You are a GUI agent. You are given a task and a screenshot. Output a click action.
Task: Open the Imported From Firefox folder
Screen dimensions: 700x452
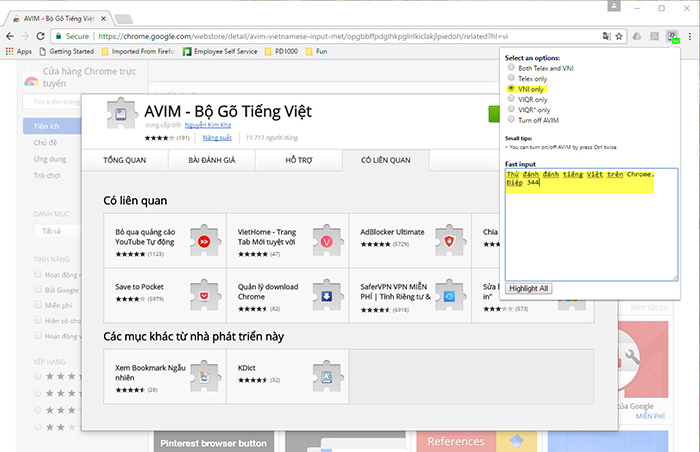tap(138, 51)
